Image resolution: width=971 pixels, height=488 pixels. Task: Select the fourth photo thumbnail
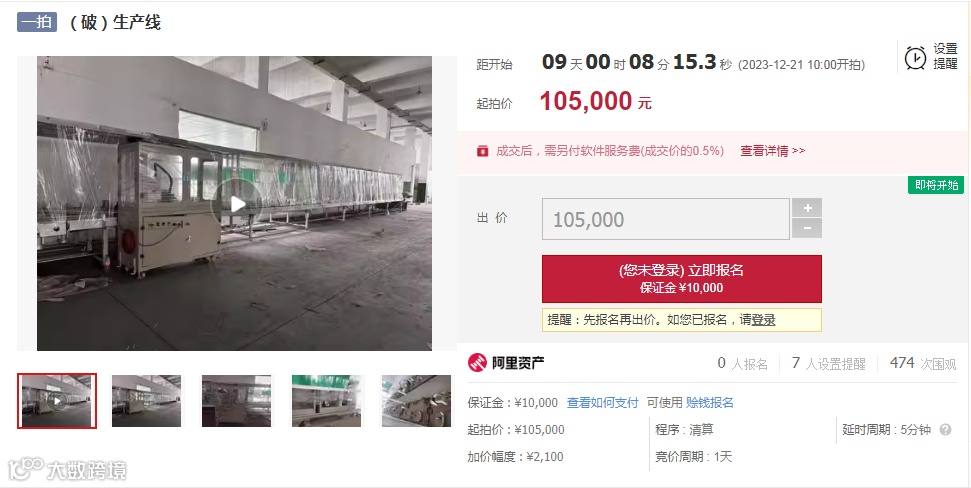click(x=326, y=401)
